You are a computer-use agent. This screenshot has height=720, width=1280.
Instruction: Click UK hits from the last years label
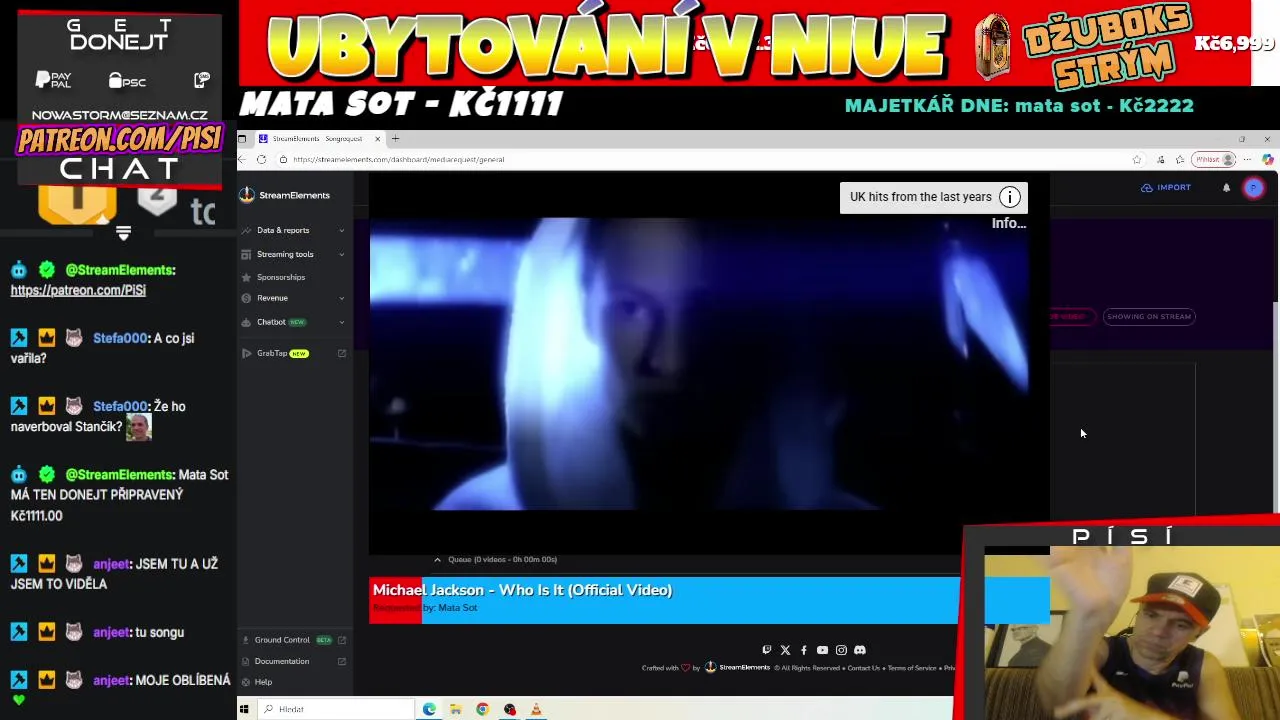[x=920, y=197]
